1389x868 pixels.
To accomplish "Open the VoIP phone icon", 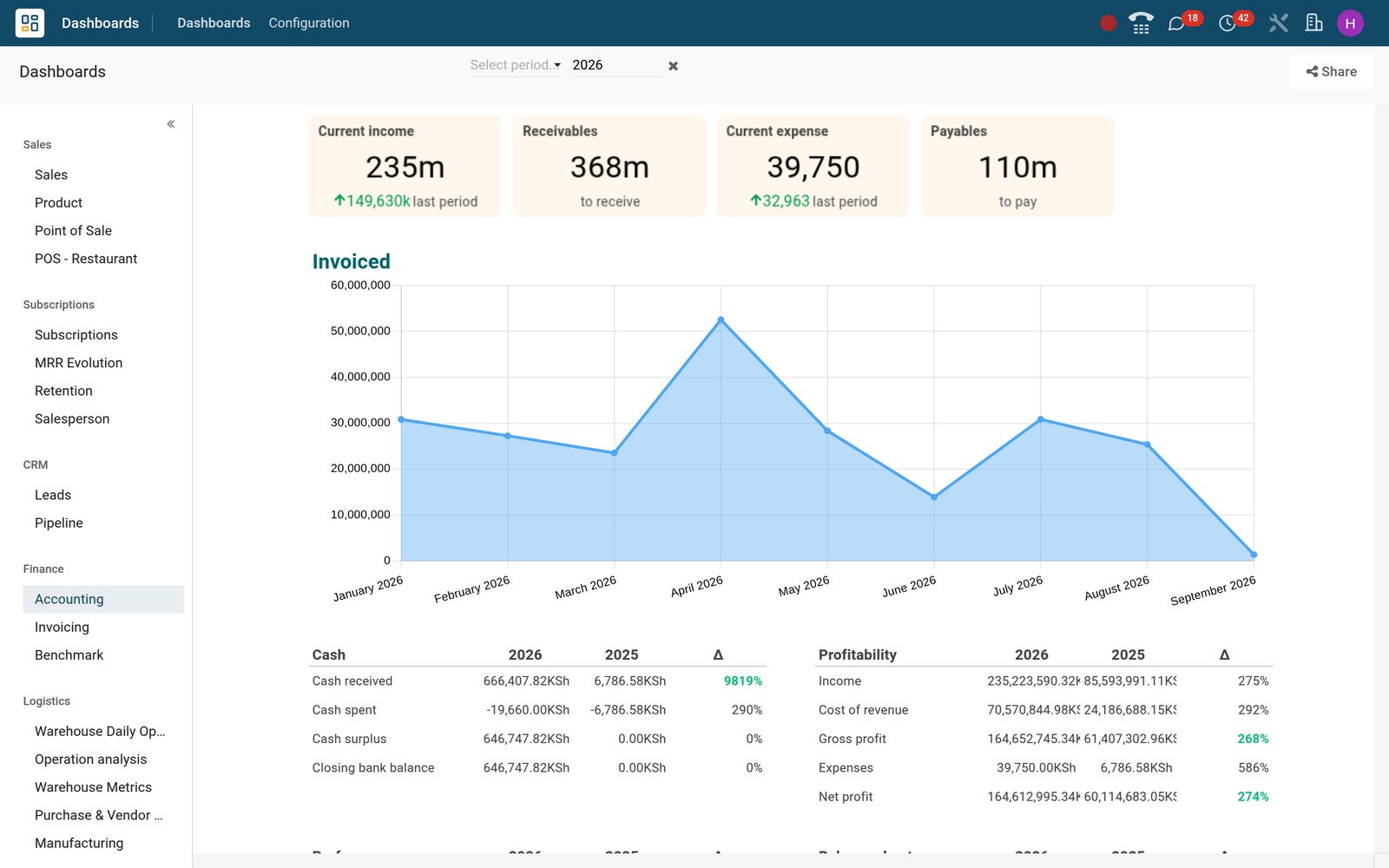I will point(1141,23).
